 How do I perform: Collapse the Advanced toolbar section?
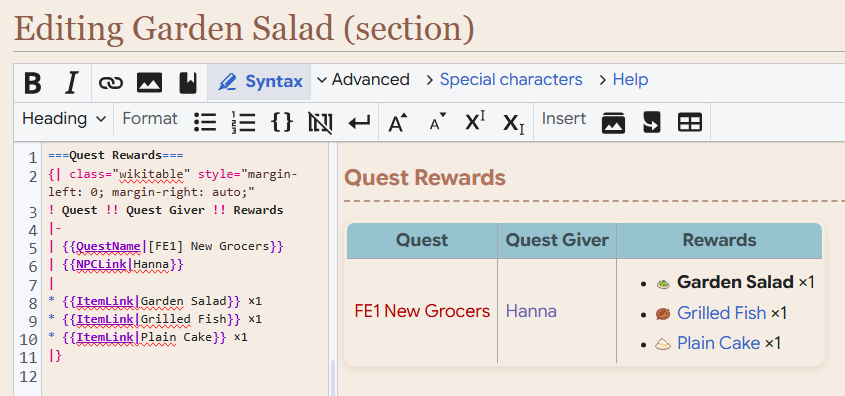[x=363, y=80]
